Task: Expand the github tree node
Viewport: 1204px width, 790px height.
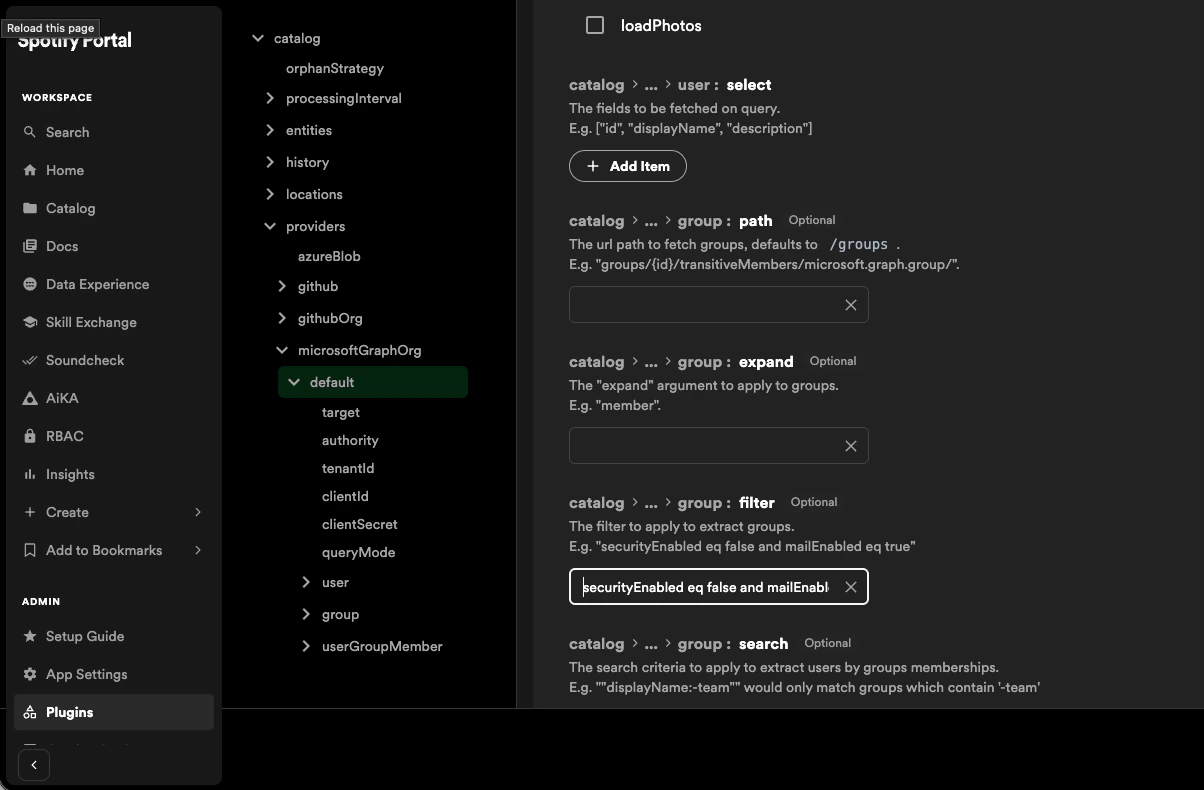Action: (x=282, y=286)
